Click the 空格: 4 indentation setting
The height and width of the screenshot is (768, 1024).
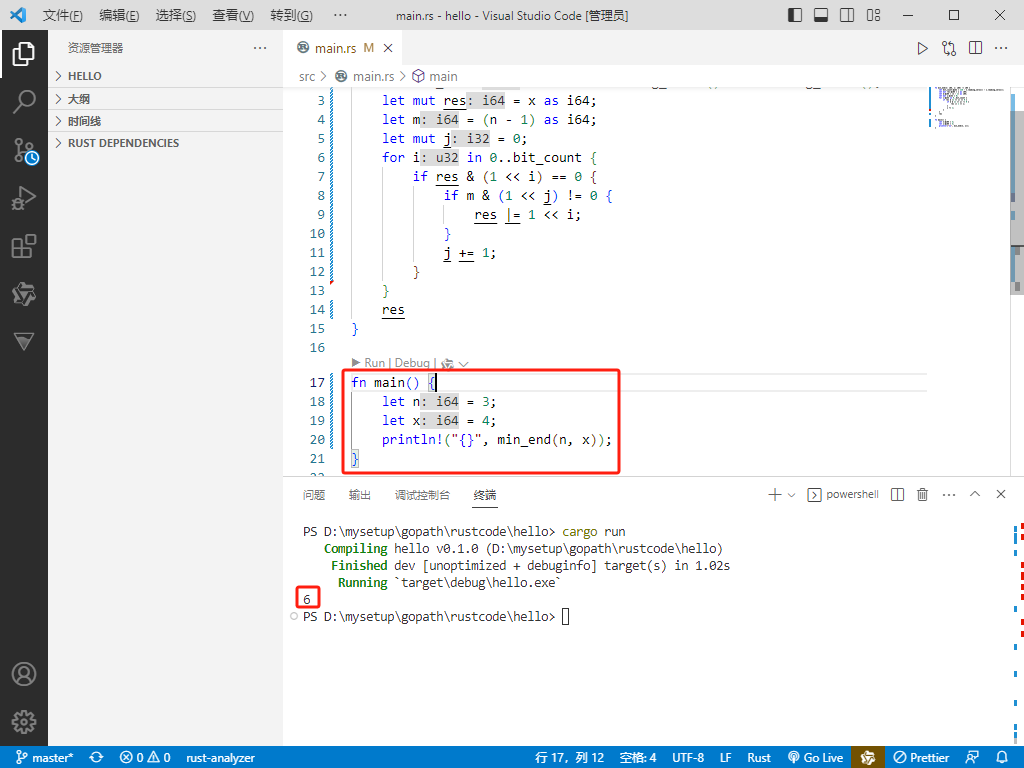(638, 758)
